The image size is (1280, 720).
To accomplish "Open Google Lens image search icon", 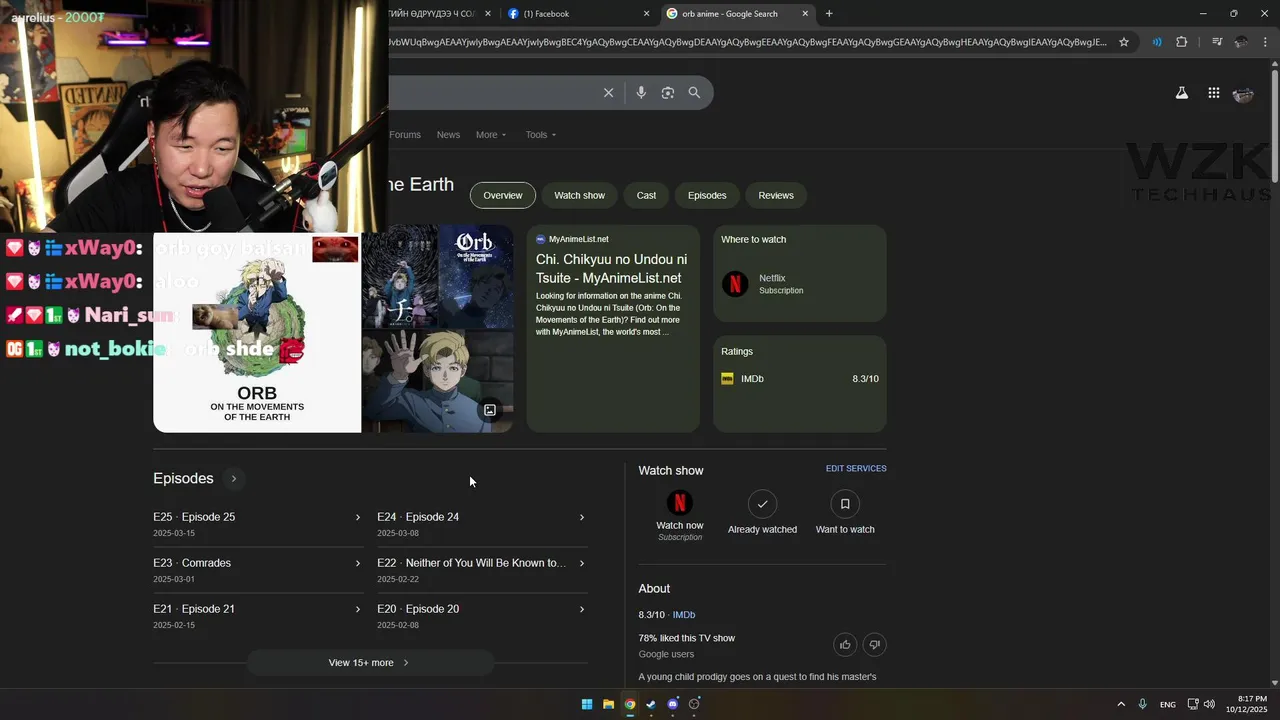I will pyautogui.click(x=668, y=93).
